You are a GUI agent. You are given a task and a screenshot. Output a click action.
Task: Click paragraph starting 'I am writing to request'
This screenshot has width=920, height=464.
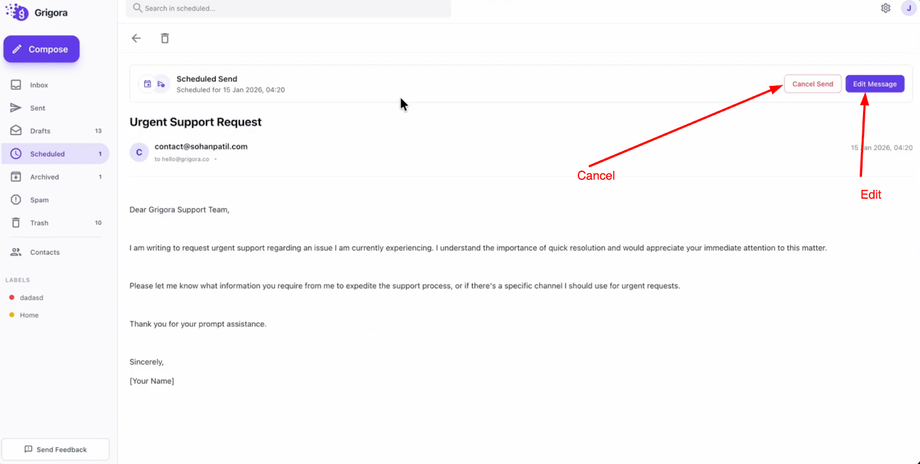[478, 248]
